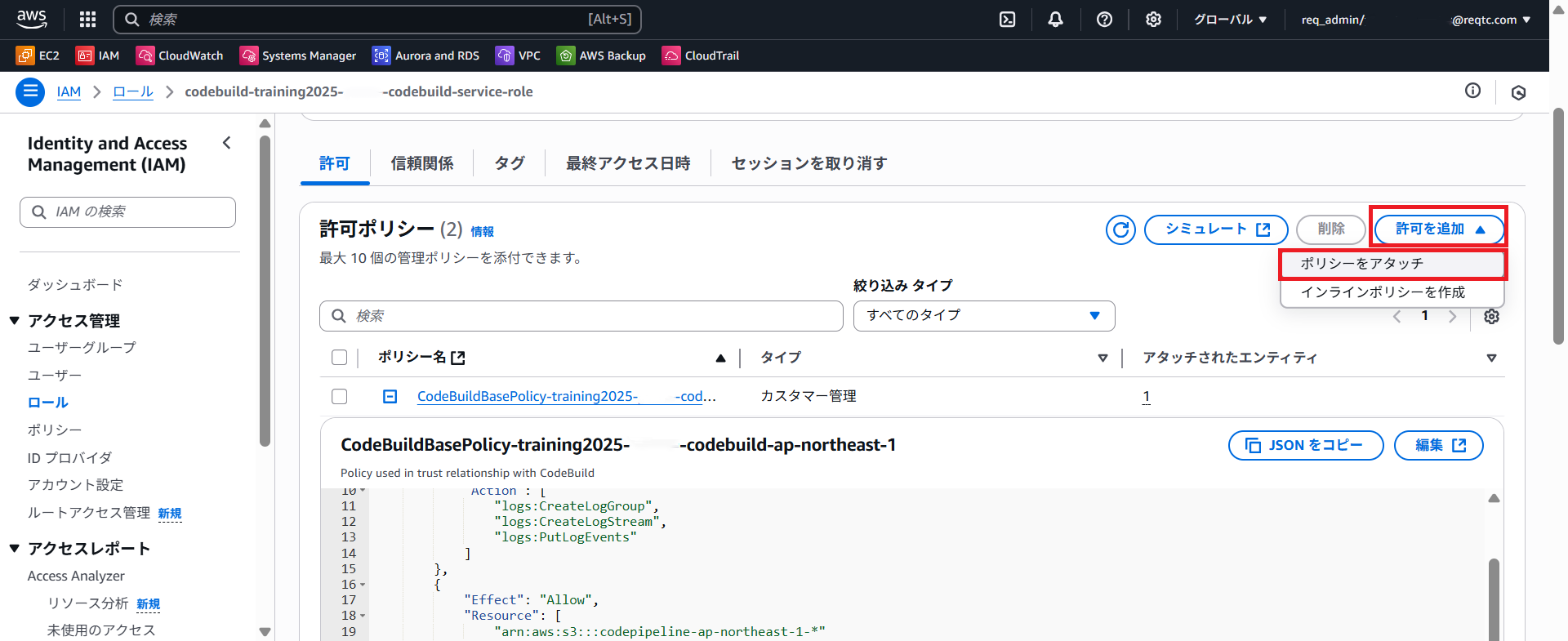The width and height of the screenshot is (1568, 641).
Task: Choose インラインポリシーを作成 from the menu
Action: 1392,292
